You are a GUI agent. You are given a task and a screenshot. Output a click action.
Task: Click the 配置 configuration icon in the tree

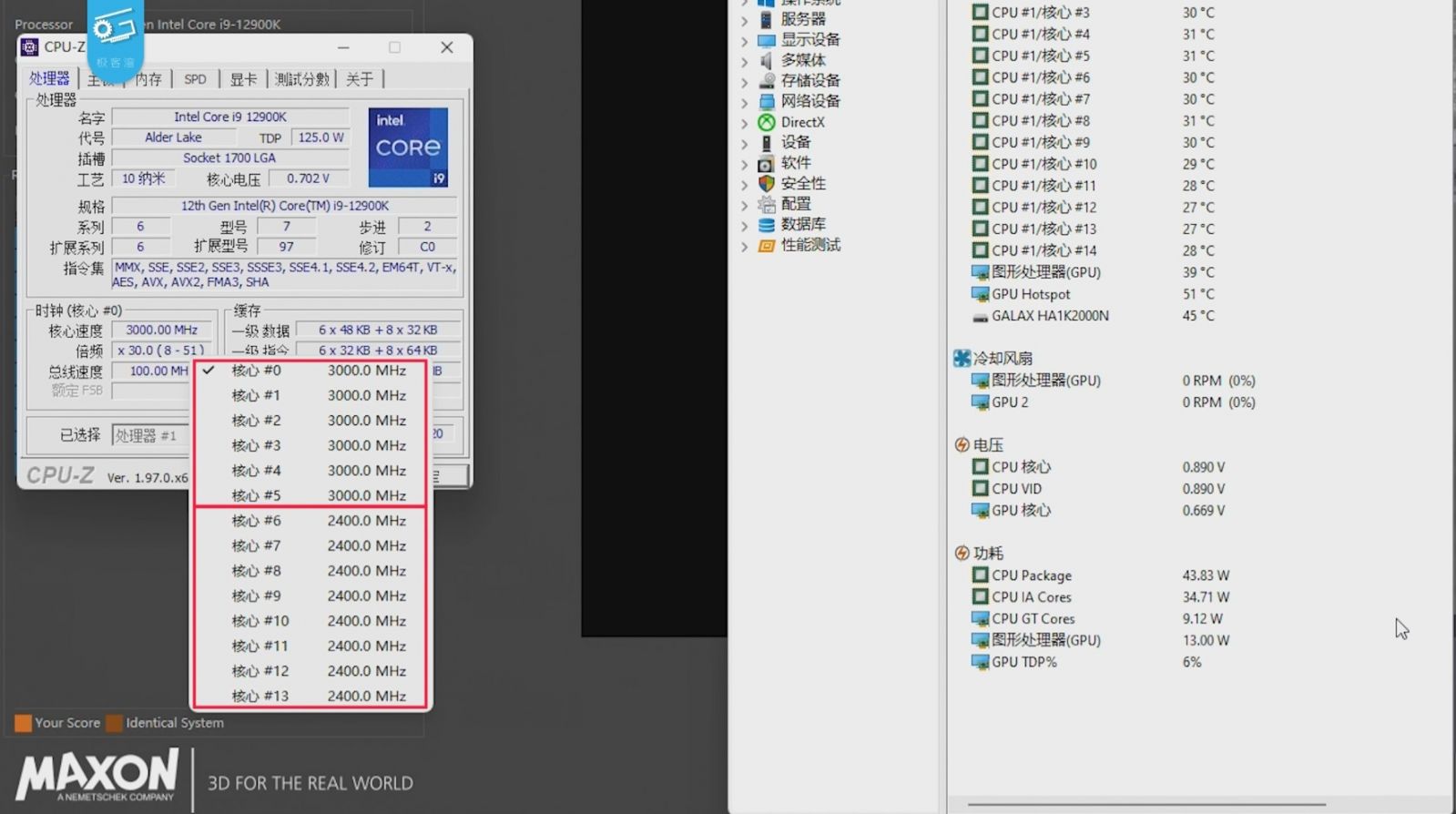[x=766, y=204]
